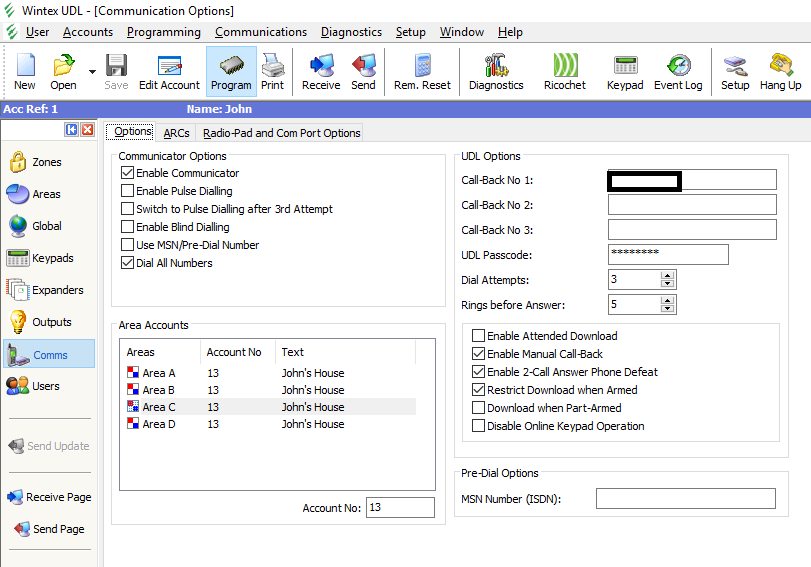Open dropdown arrow next to Open
The image size is (811, 567).
pos(92,72)
